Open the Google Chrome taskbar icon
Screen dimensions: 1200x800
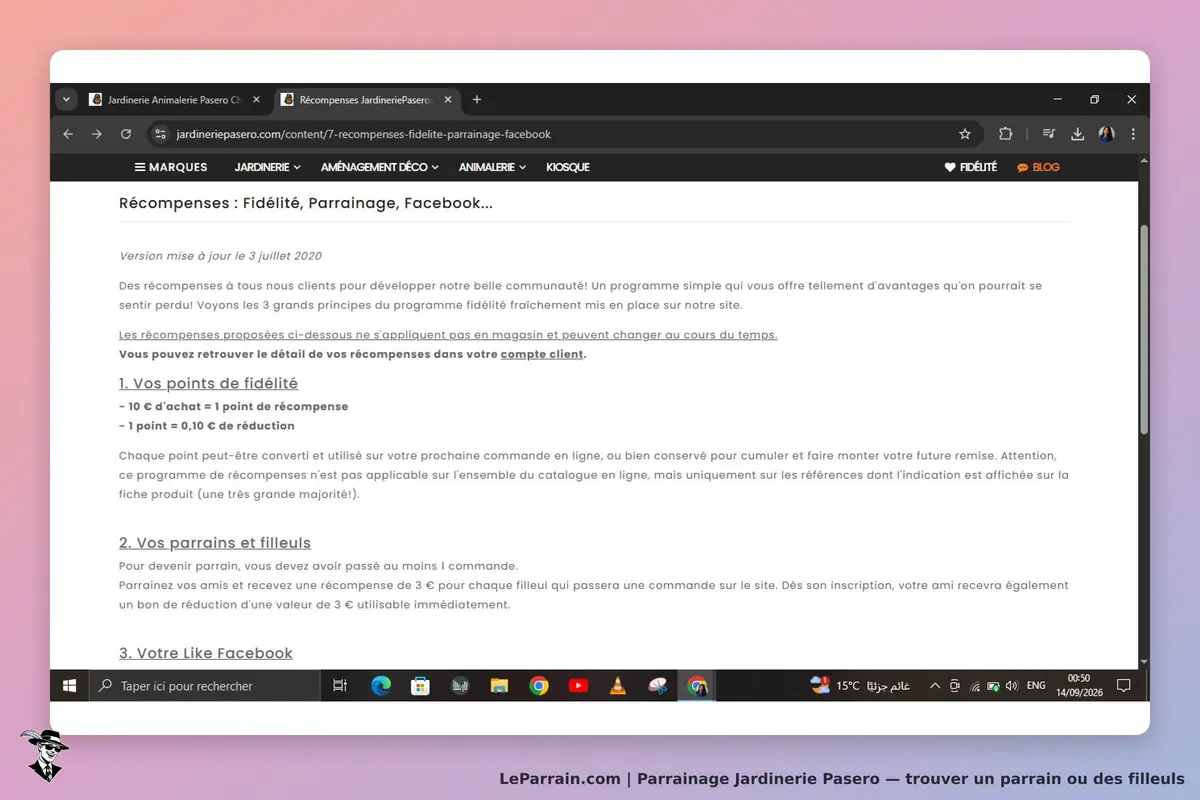(x=539, y=686)
